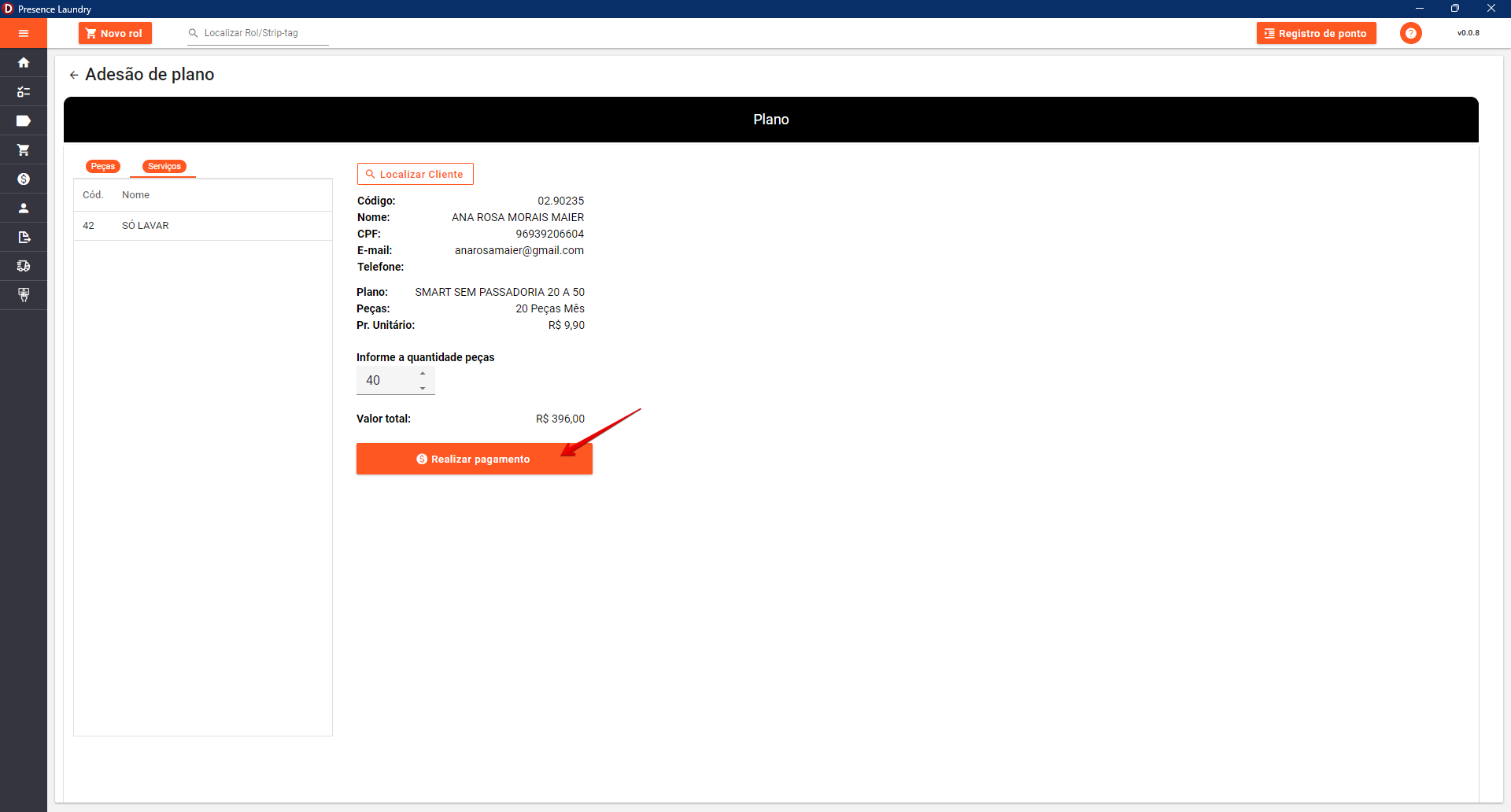Image resolution: width=1511 pixels, height=812 pixels.
Task: Close the Presence Laundry window
Action: (1491, 9)
